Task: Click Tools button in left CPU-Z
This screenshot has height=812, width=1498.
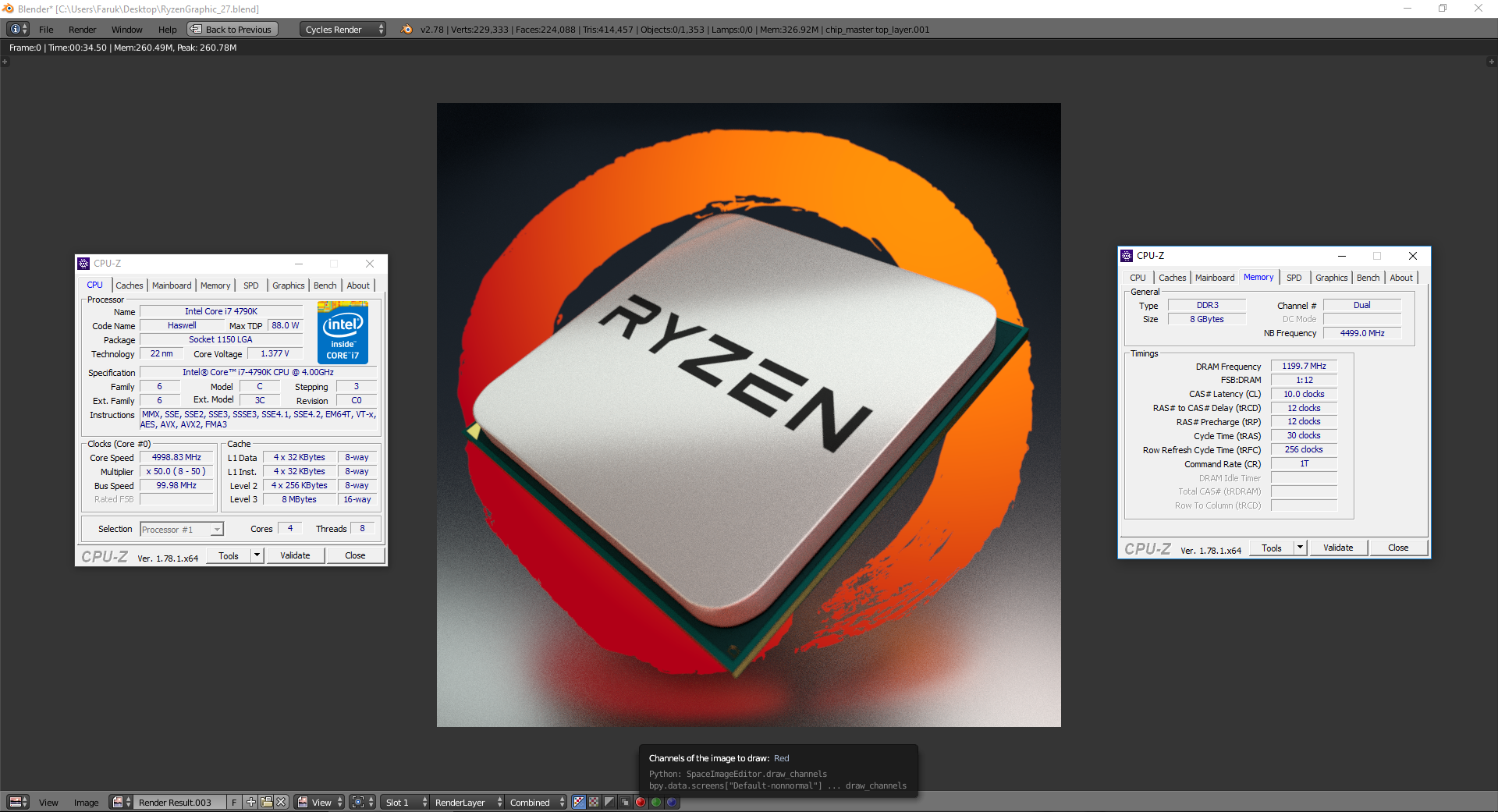Action: coord(229,555)
